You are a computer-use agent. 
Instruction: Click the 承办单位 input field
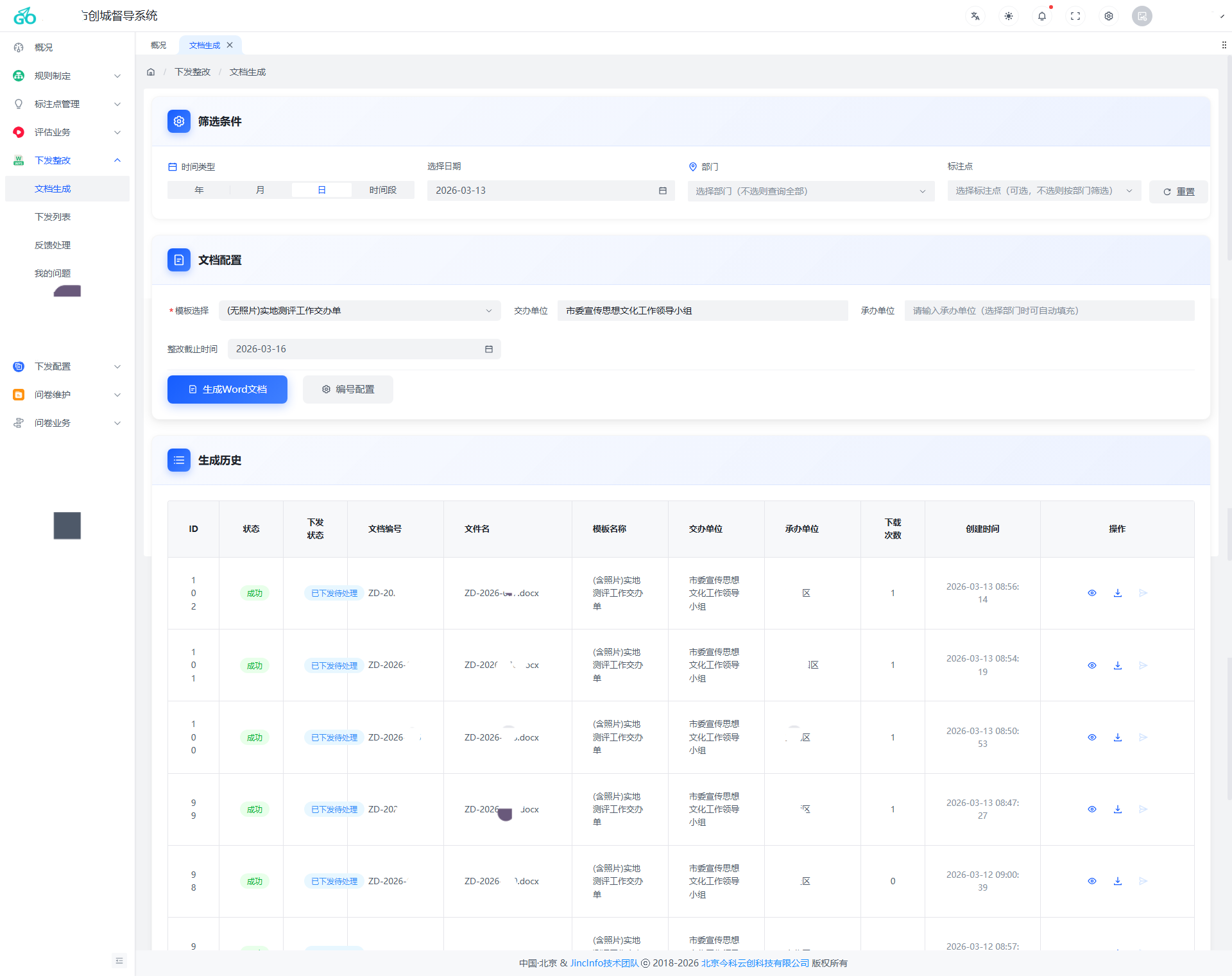[x=1049, y=311]
